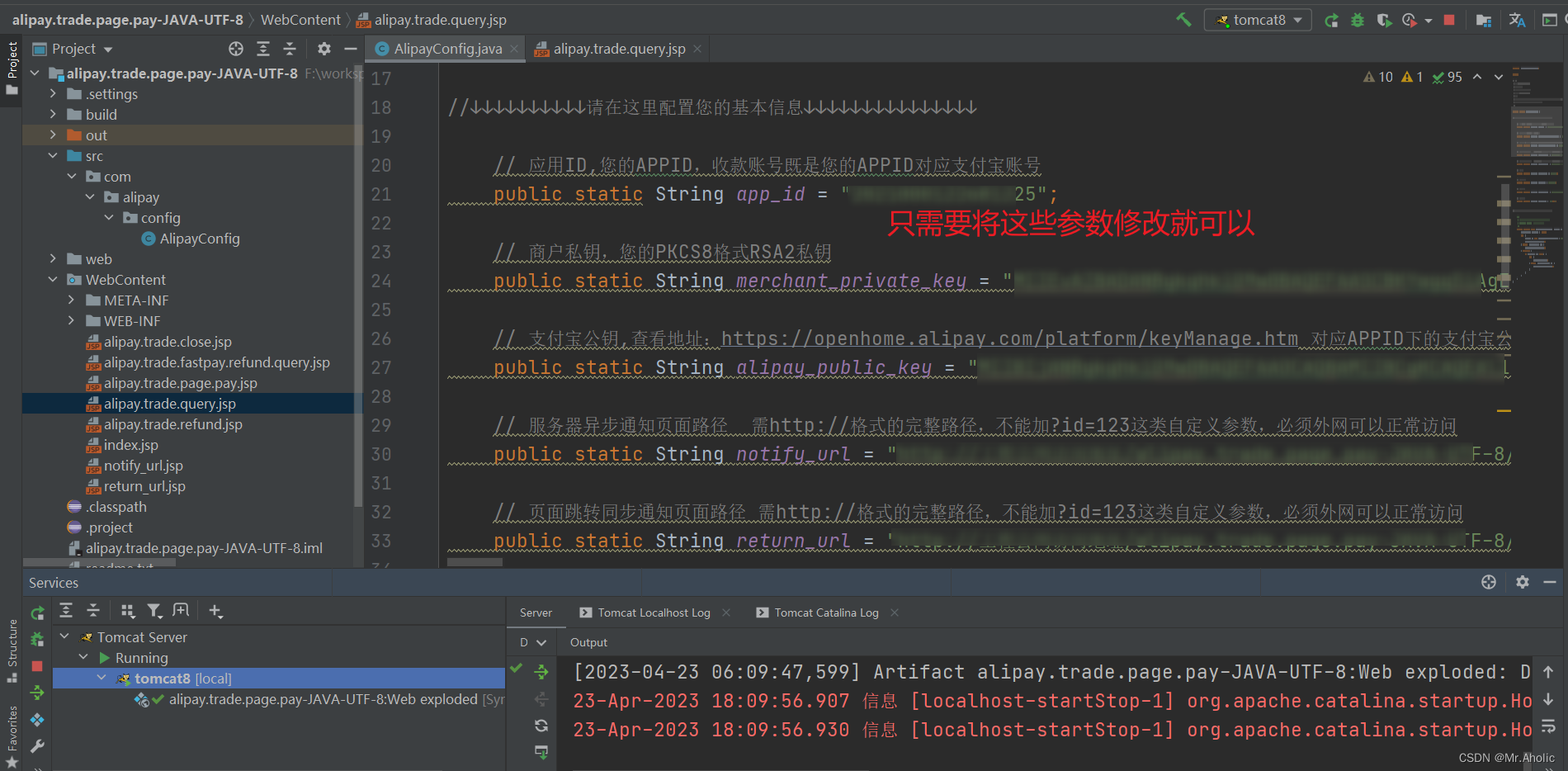The height and width of the screenshot is (771, 1568).
Task: Expand the out folder in the project tree
Action: click(53, 135)
